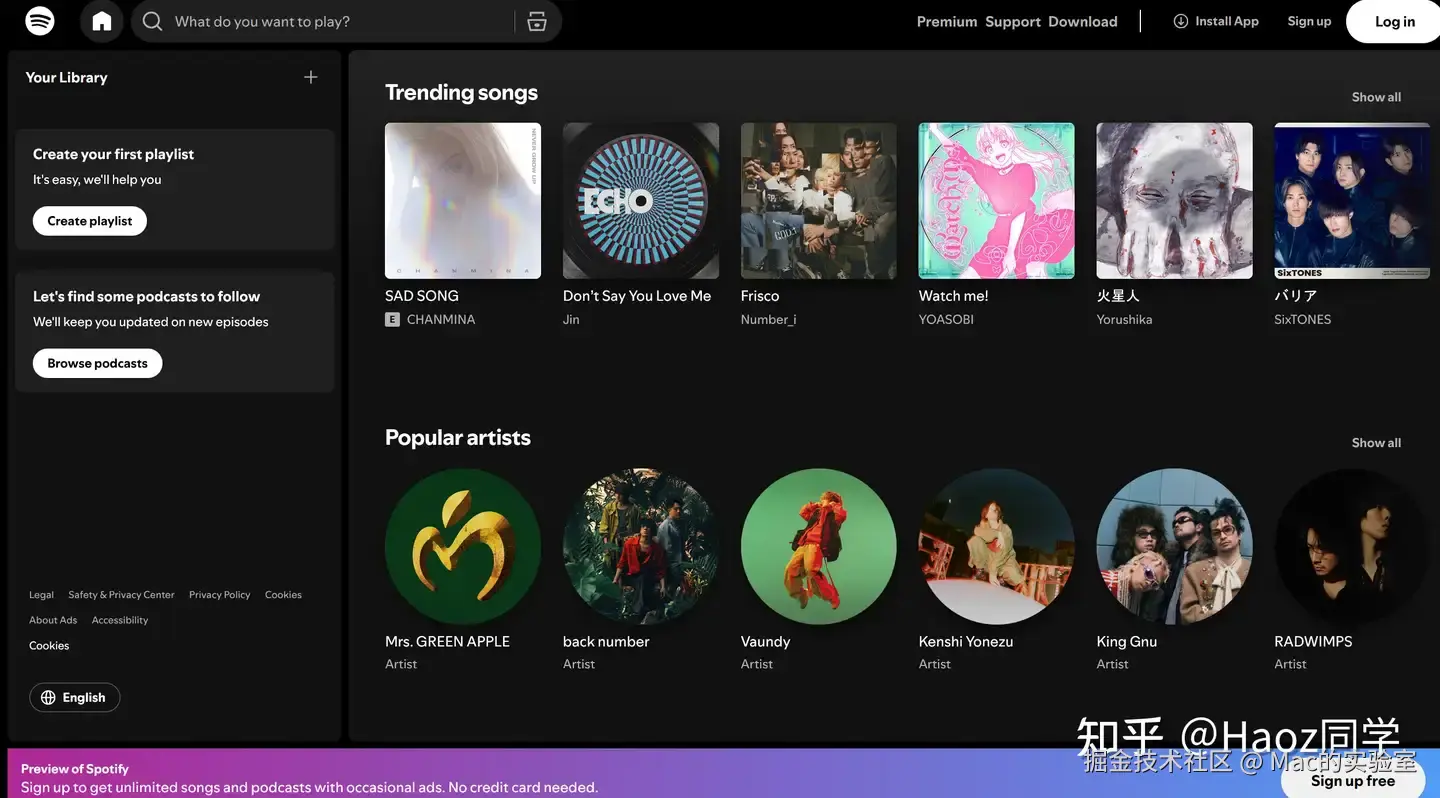
Task: Click the Mrs. GREEN APPLE name text
Action: 447,642
